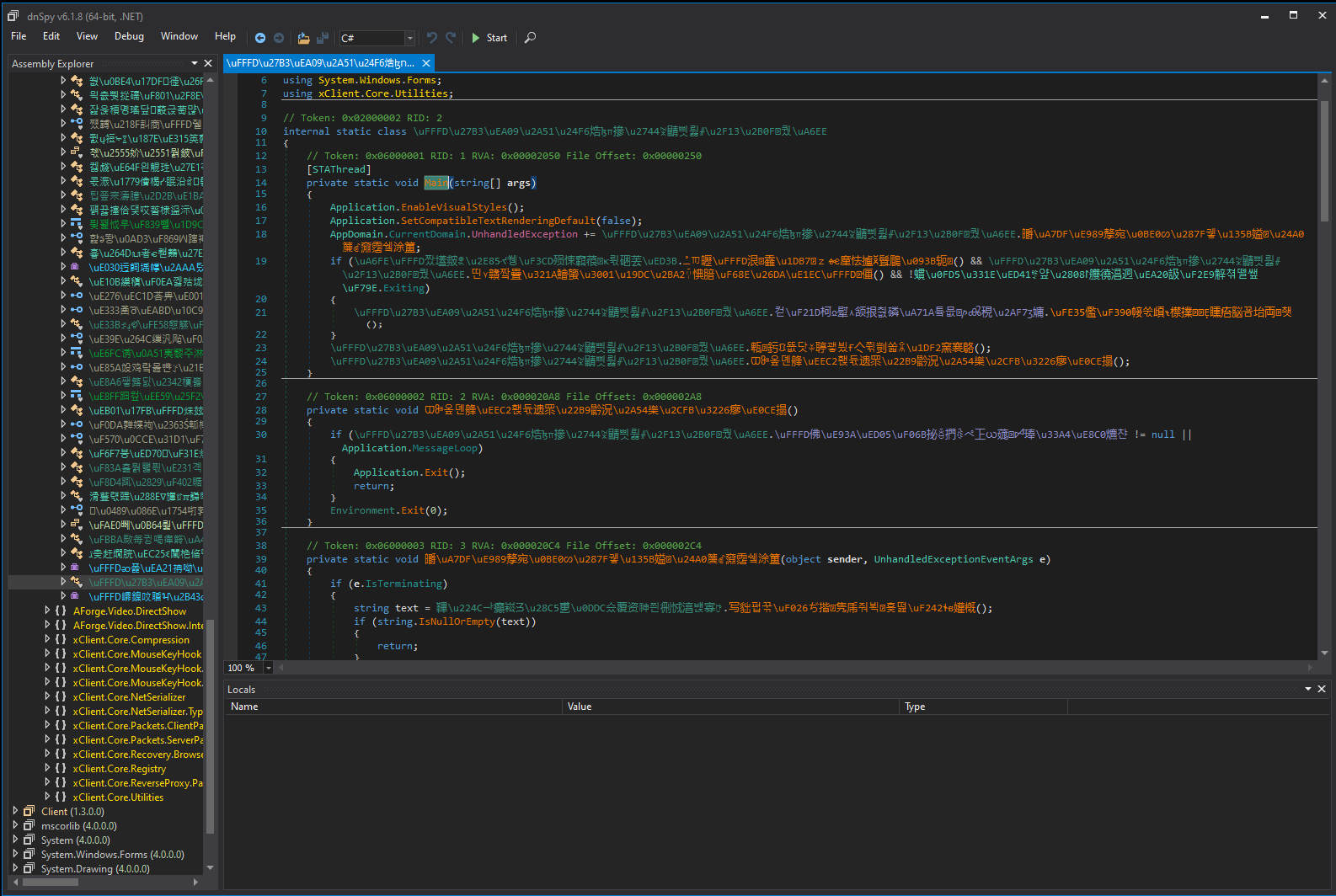
Task: Click EnableVisualStyles in the code editor
Action: click(454, 207)
